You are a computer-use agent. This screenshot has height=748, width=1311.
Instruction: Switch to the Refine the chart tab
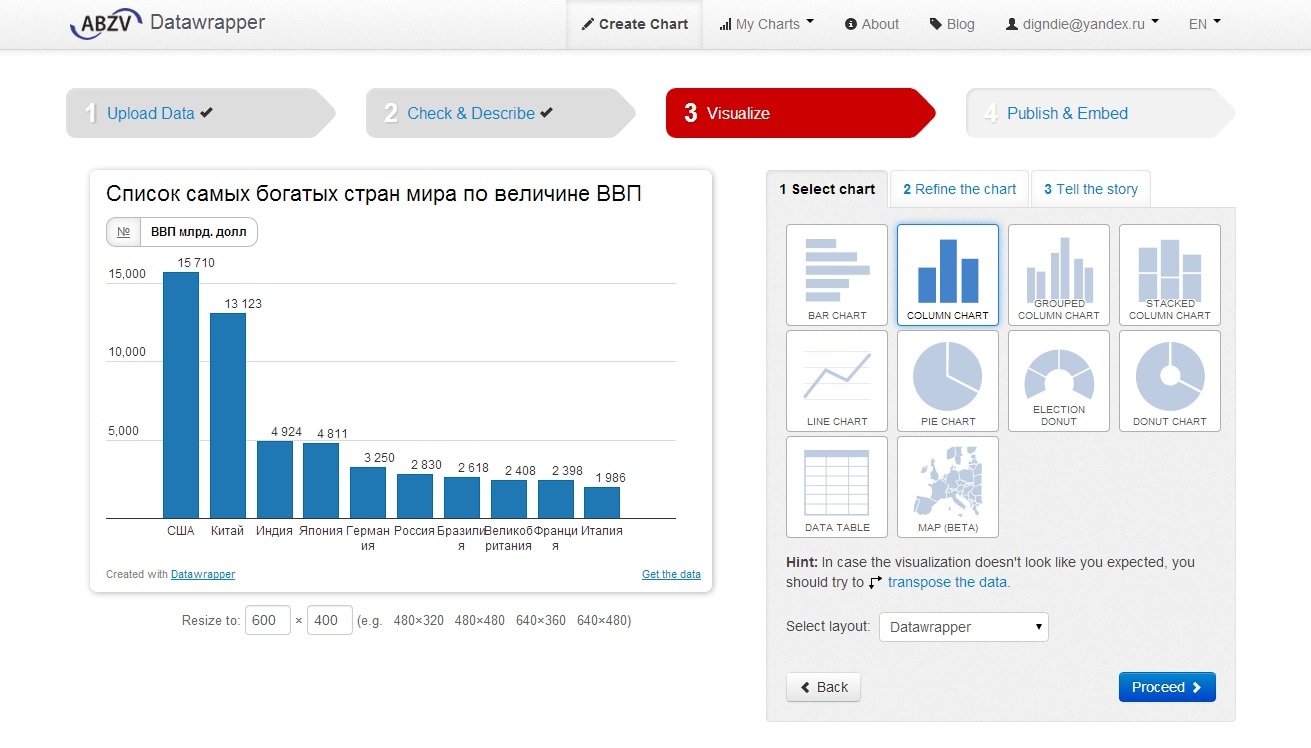(959, 189)
